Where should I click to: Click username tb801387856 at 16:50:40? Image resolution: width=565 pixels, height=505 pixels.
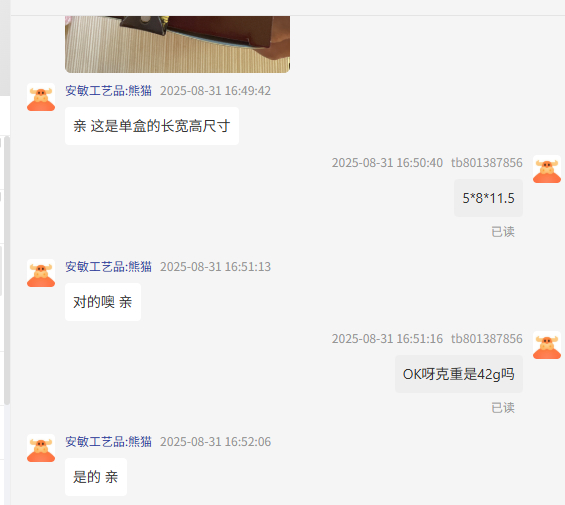click(486, 163)
